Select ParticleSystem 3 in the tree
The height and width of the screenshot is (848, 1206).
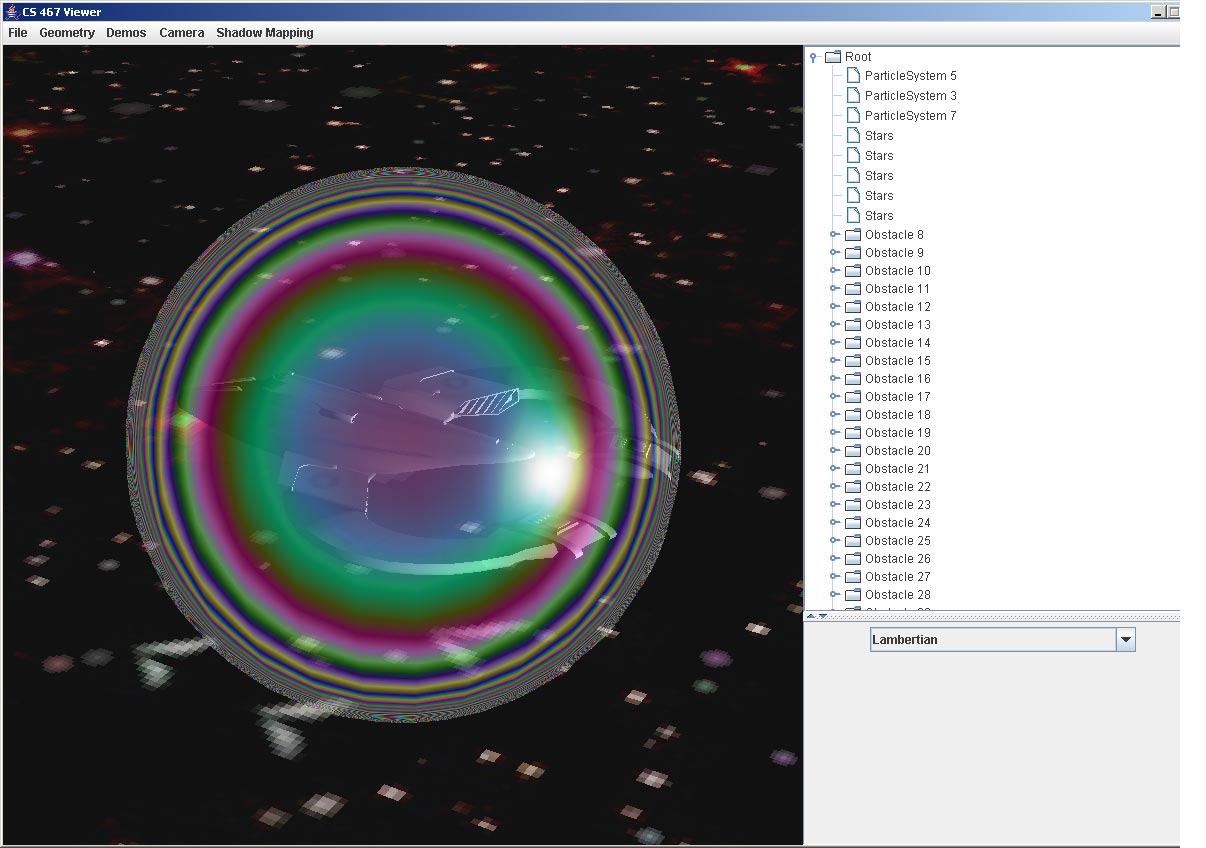(910, 96)
